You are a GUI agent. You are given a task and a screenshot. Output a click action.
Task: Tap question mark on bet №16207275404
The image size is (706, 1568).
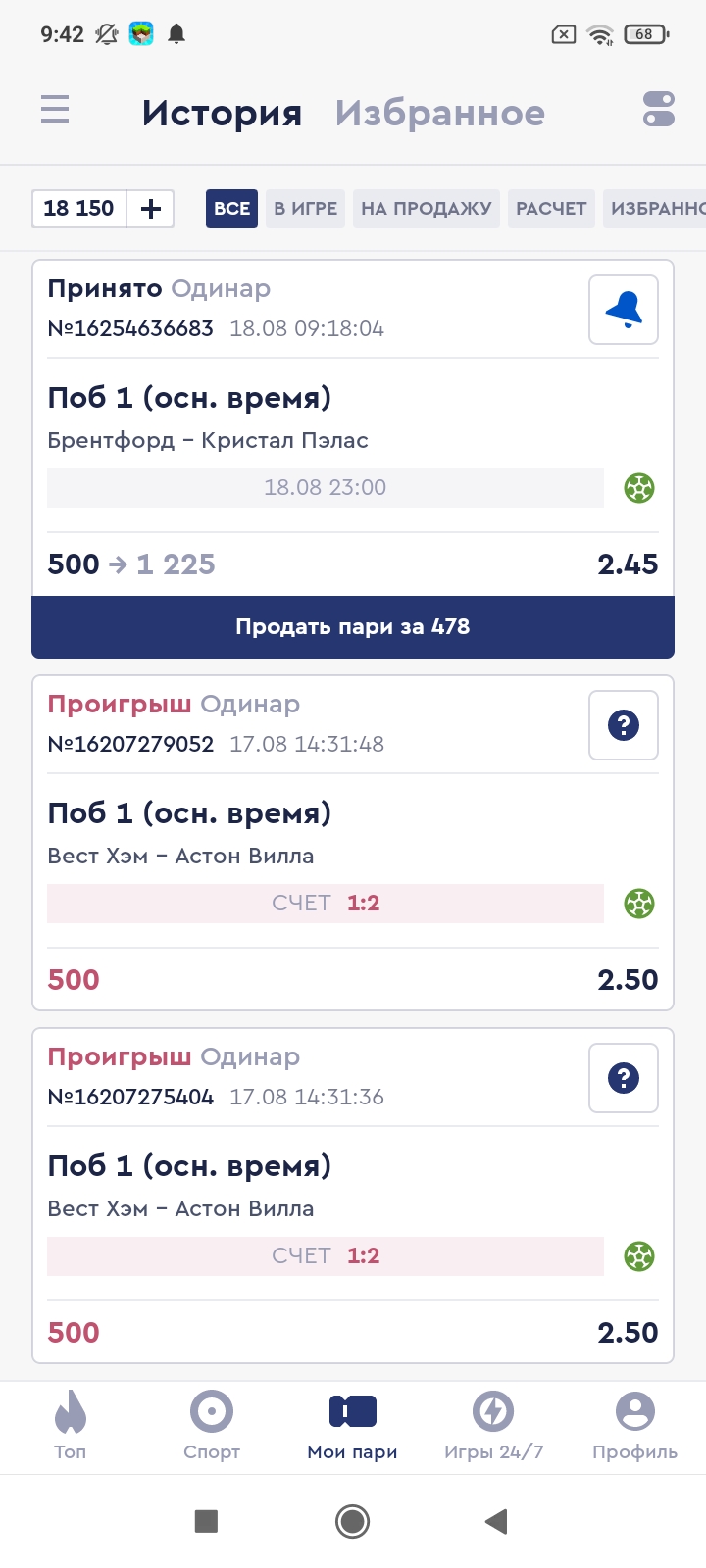click(x=624, y=1078)
